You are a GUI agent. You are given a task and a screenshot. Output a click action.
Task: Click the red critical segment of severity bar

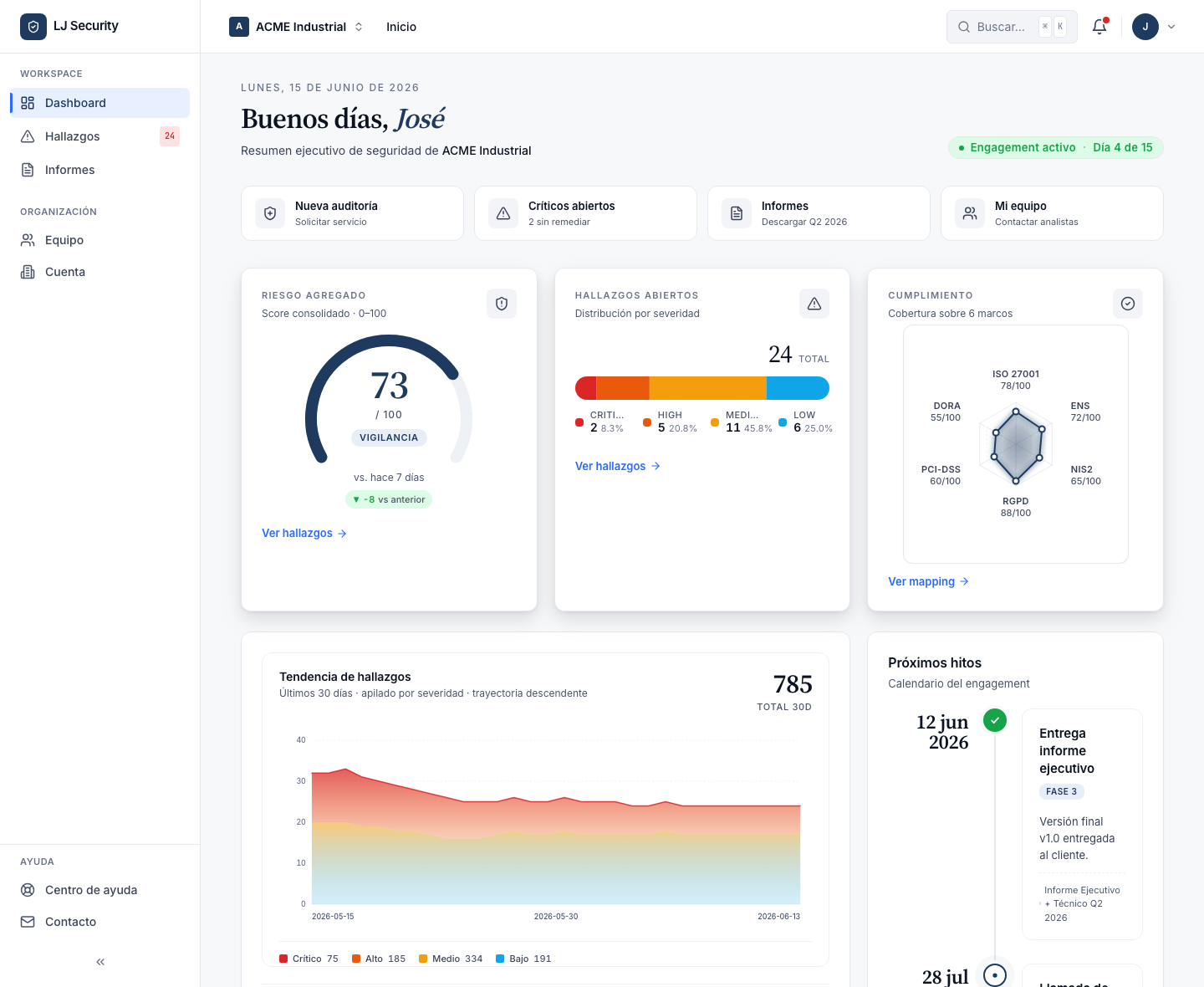(586, 388)
